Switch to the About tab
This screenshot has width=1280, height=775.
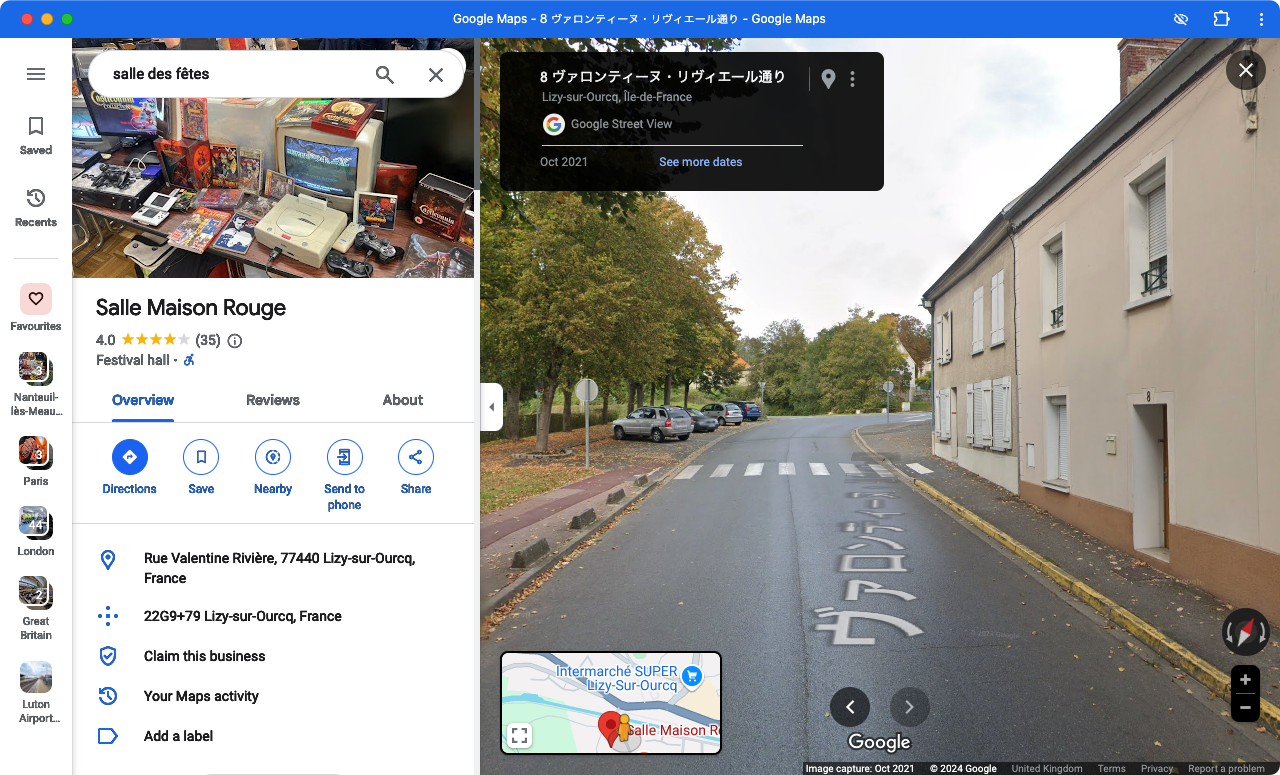point(402,400)
